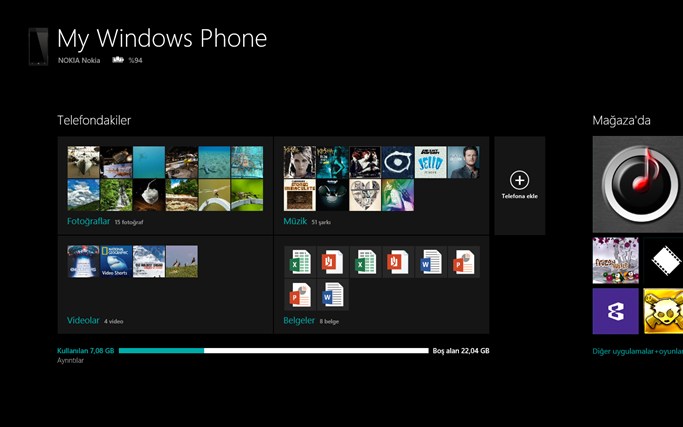
Task: Open the Müzik section heading
Action: click(295, 221)
